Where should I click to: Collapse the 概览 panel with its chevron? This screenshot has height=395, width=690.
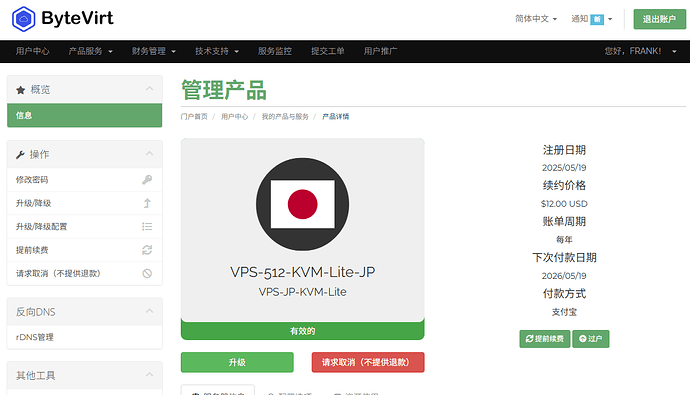click(x=150, y=89)
